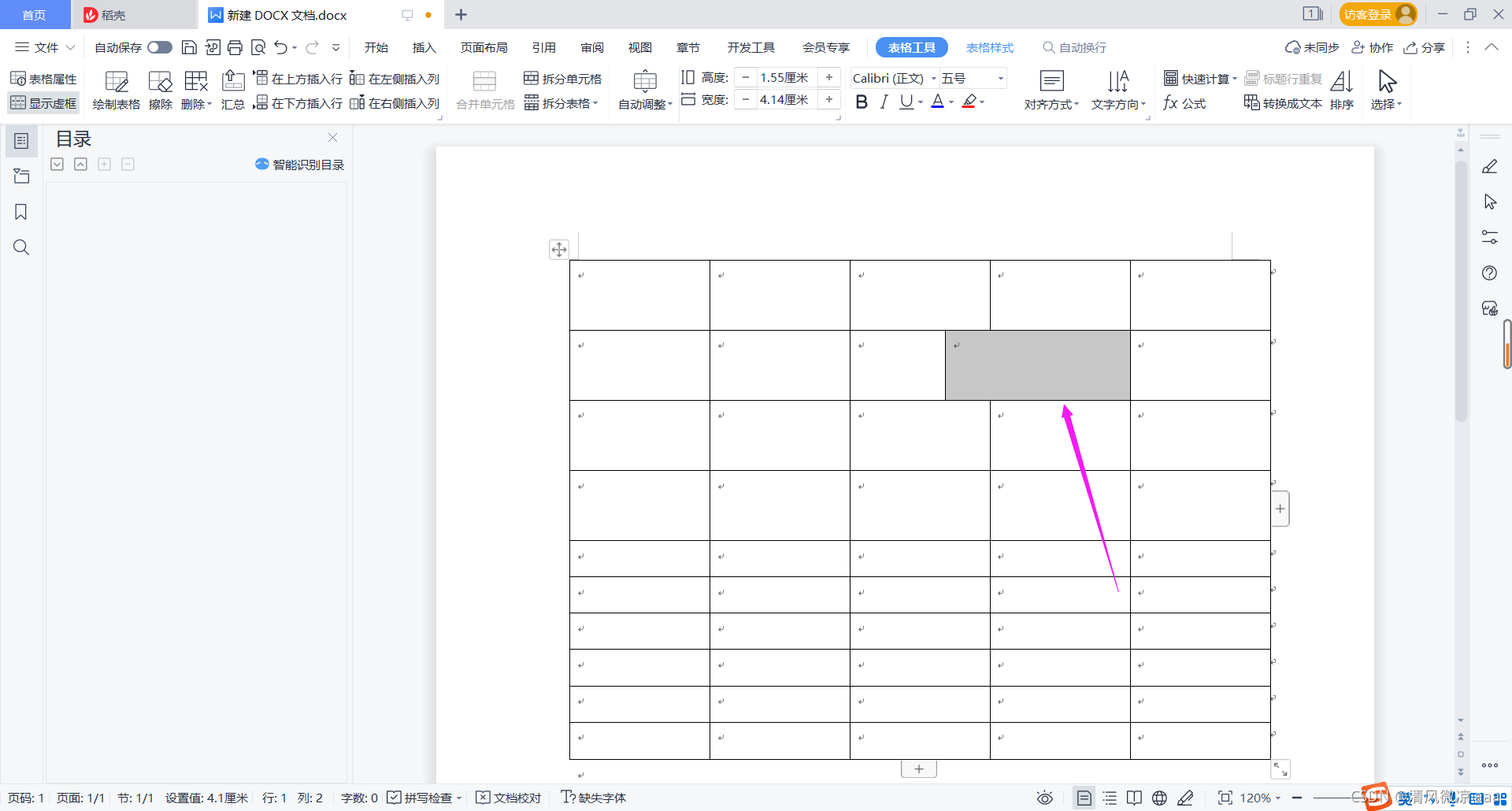Insert column on right (在右侧插入列)

click(395, 103)
